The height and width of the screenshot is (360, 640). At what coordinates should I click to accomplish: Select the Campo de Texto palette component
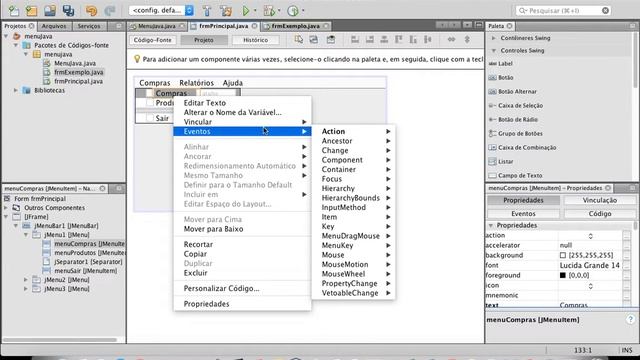[515, 176]
